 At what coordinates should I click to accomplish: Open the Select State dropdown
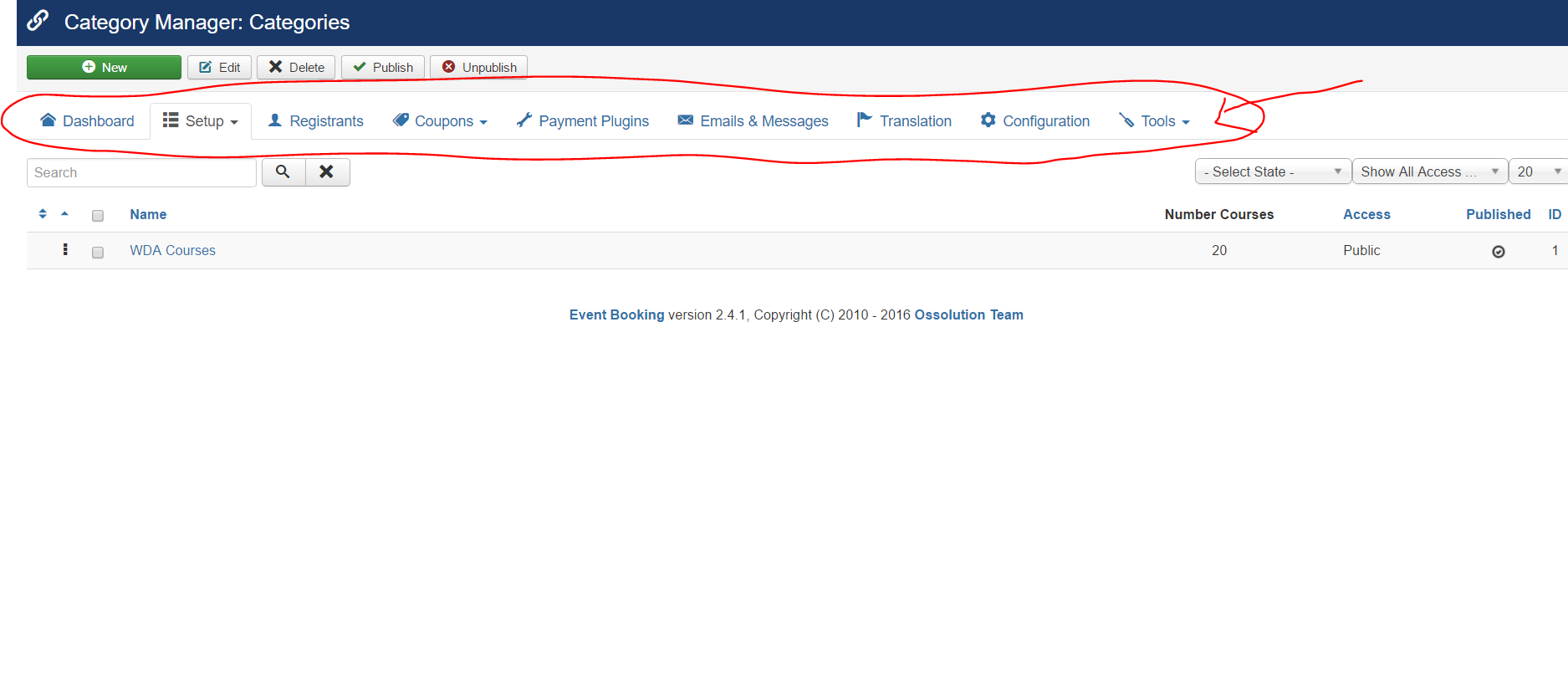point(1272,171)
